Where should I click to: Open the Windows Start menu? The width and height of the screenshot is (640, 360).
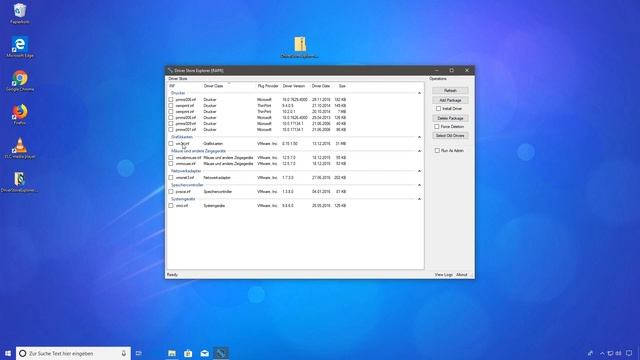pyautogui.click(x=7, y=353)
